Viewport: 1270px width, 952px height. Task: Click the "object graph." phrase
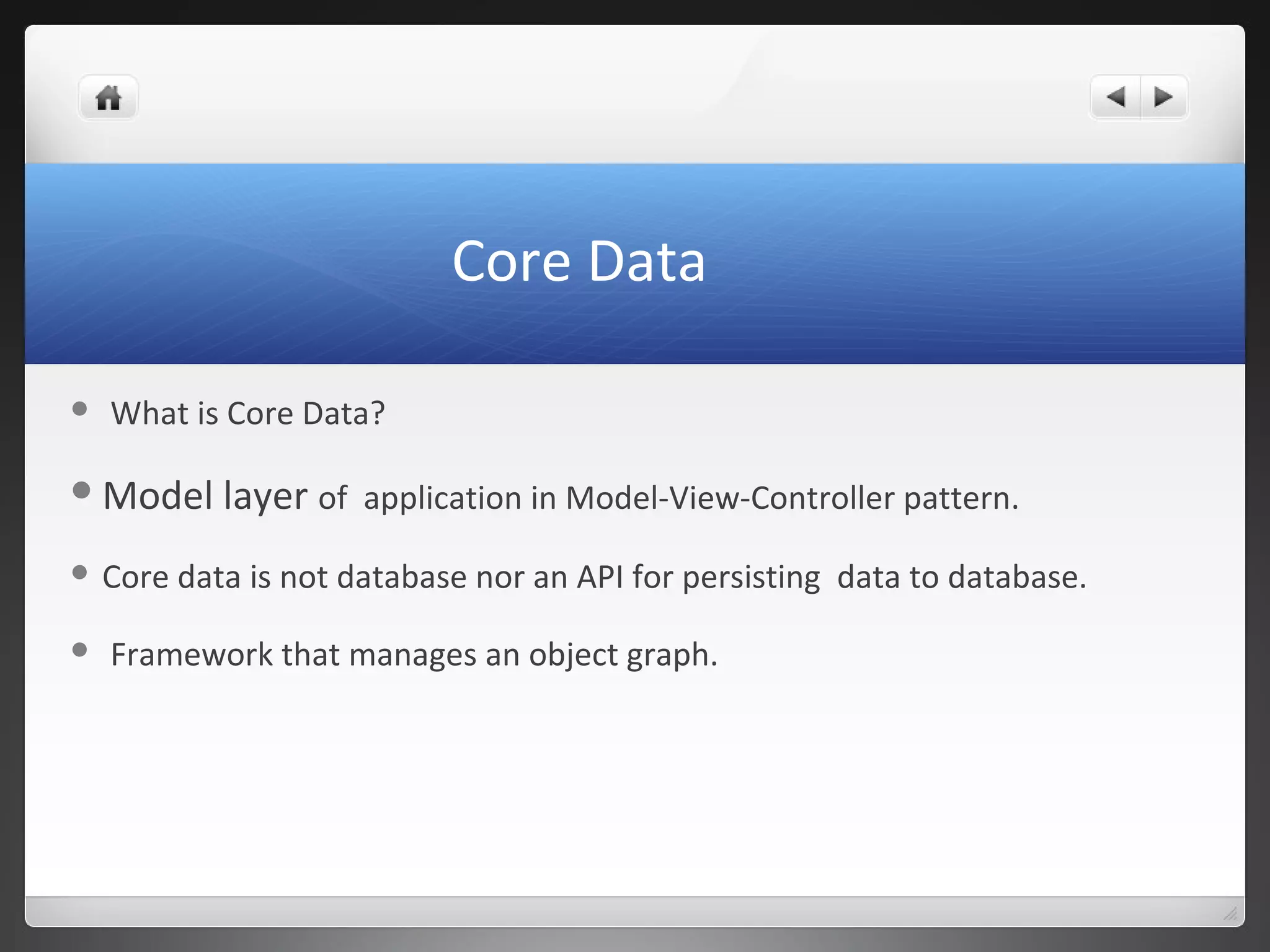click(x=623, y=656)
